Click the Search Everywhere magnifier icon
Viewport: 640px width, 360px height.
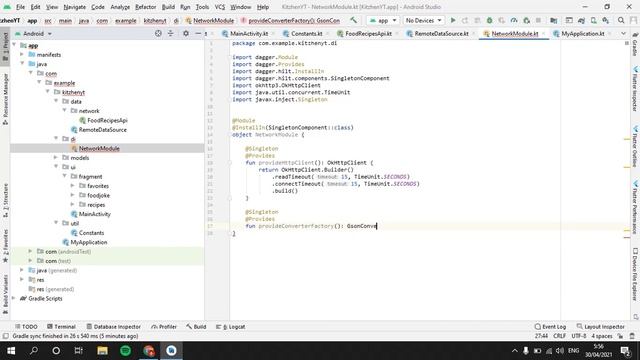(x=621, y=20)
